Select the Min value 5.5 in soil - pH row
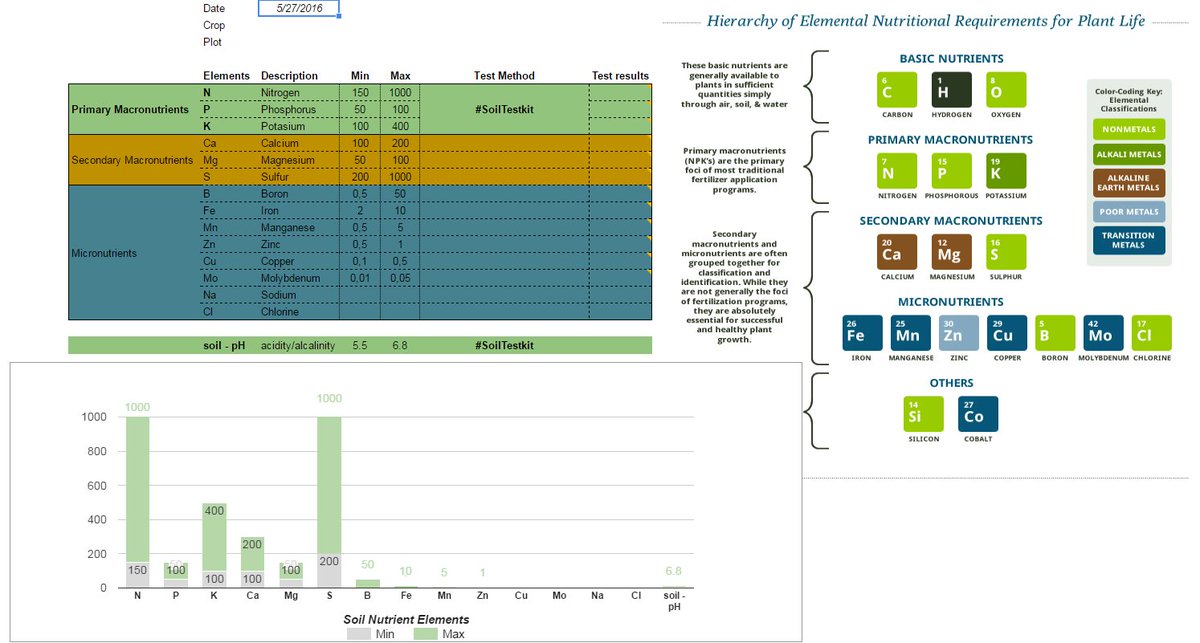The height and width of the screenshot is (643, 1200). pyautogui.click(x=360, y=345)
